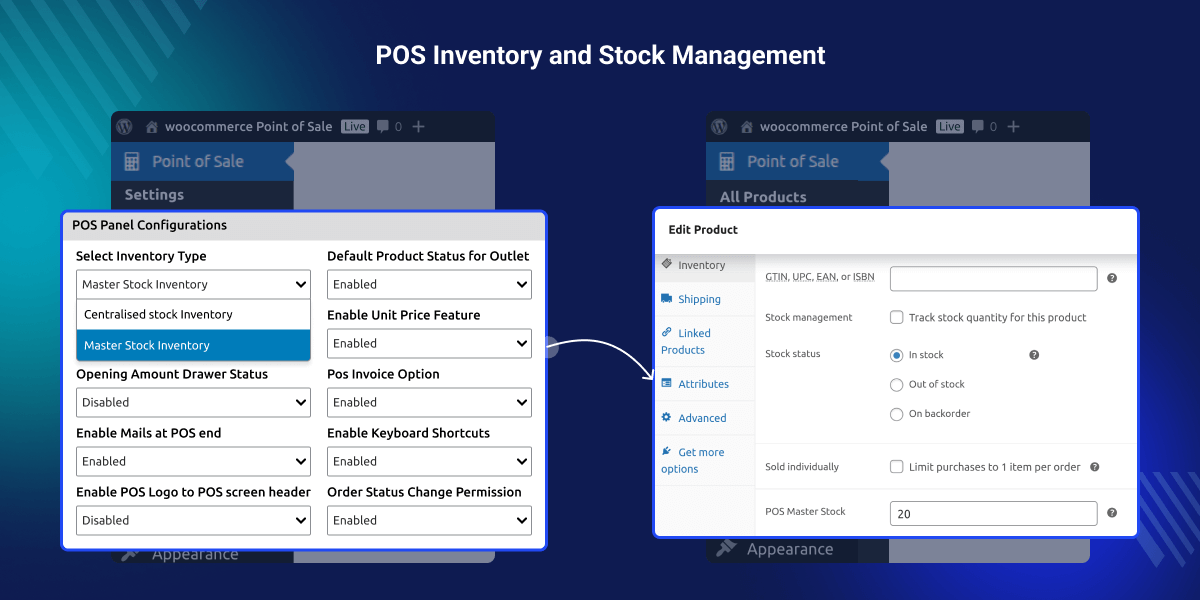This screenshot has height=600, width=1200.
Task: Click Point of Sale calculator icon in right window
Action: coord(727,161)
